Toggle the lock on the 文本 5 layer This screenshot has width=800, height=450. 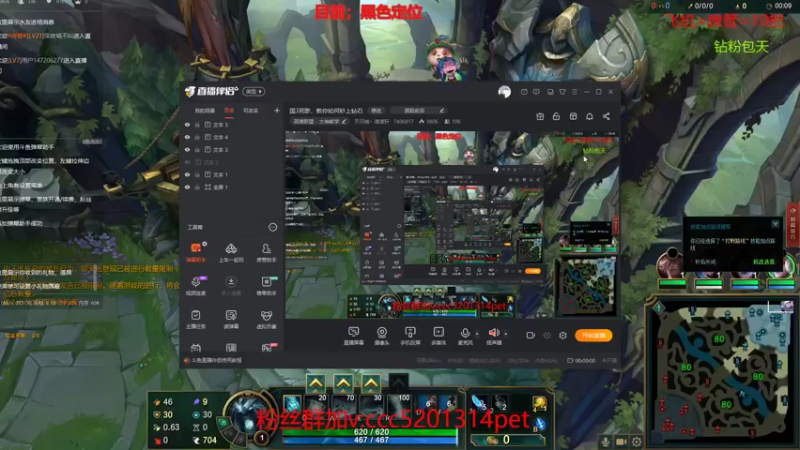(x=197, y=124)
